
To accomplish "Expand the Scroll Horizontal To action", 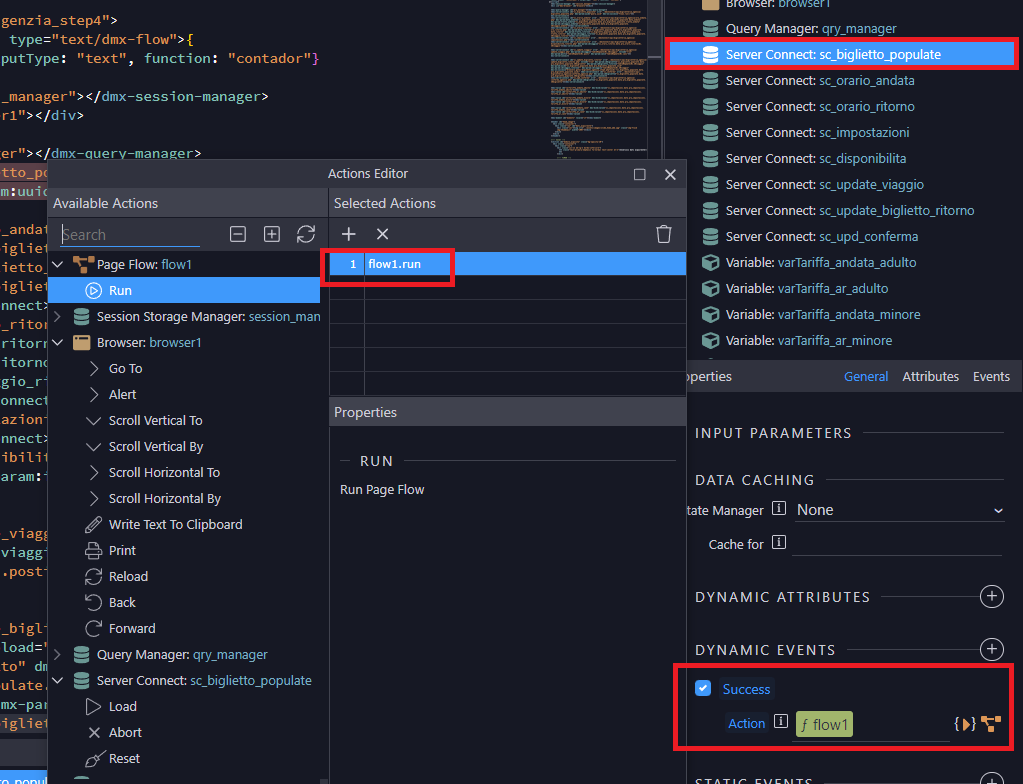I will click(94, 472).
